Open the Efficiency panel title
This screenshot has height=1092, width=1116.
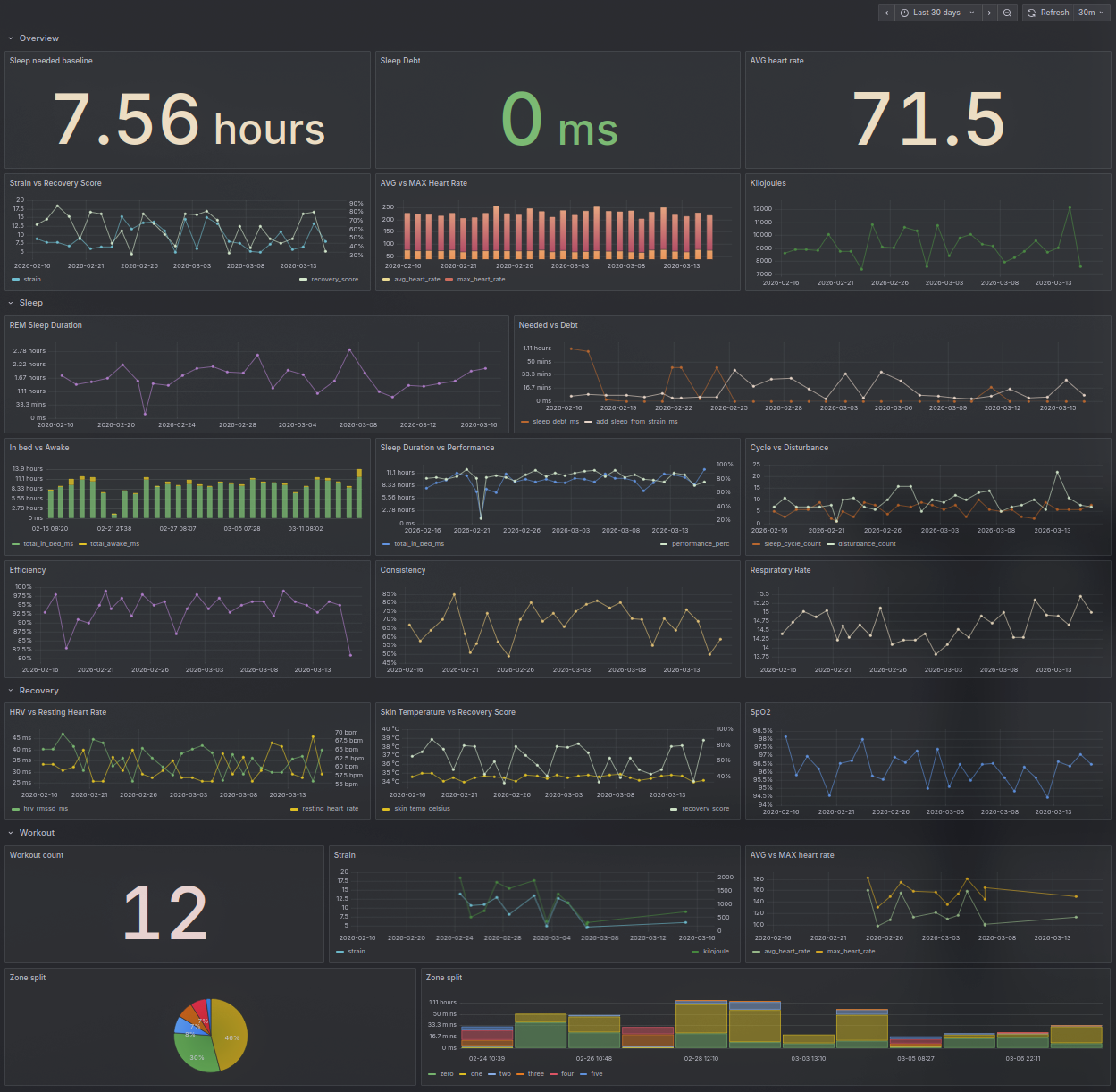28,570
